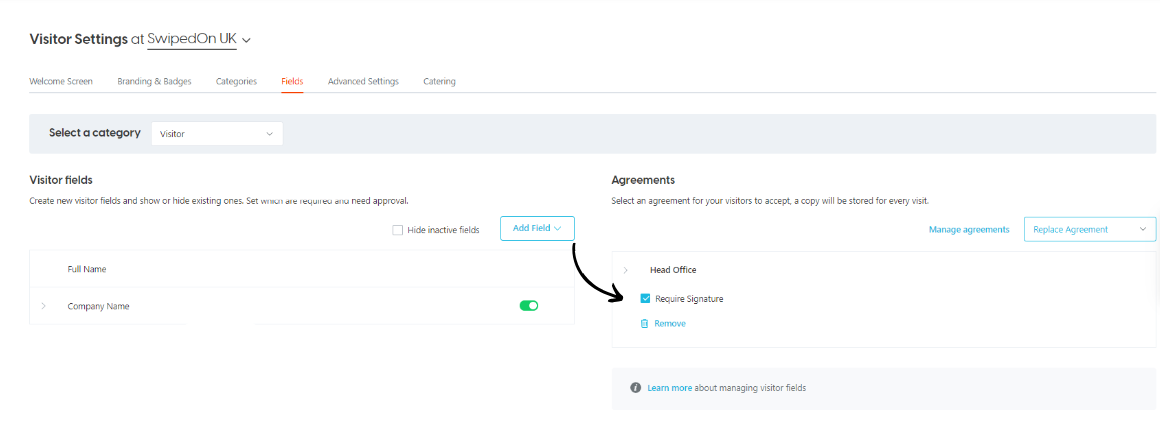Uncheck the Require Signature checkbox
This screenshot has height=432, width=1160.
(x=645, y=299)
